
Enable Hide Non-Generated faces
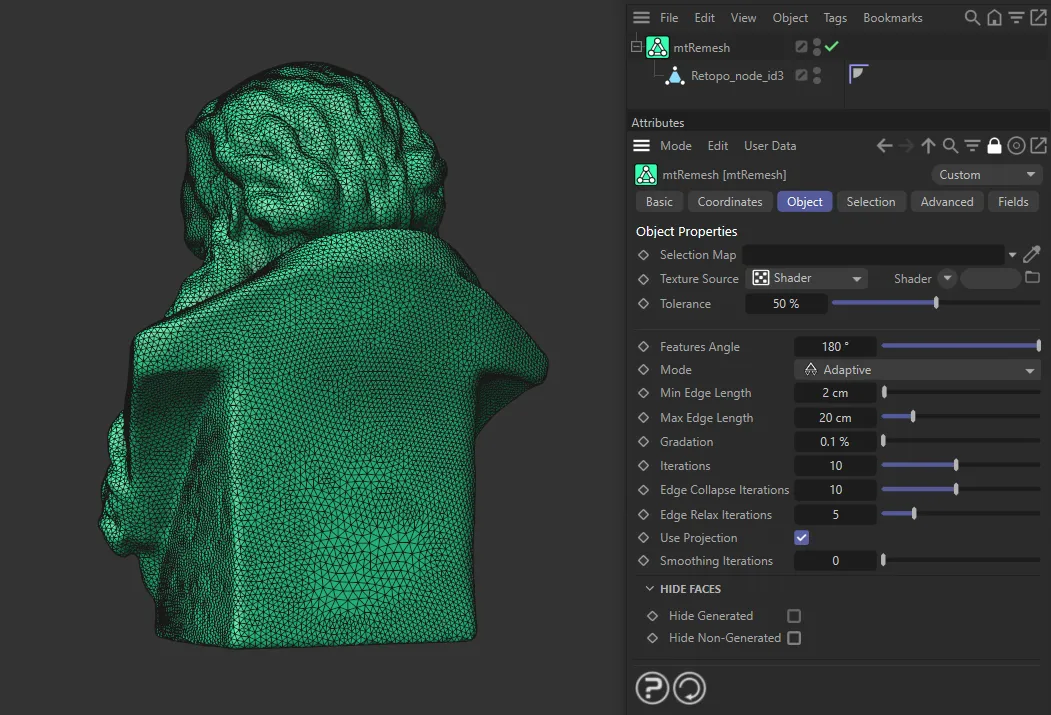794,638
